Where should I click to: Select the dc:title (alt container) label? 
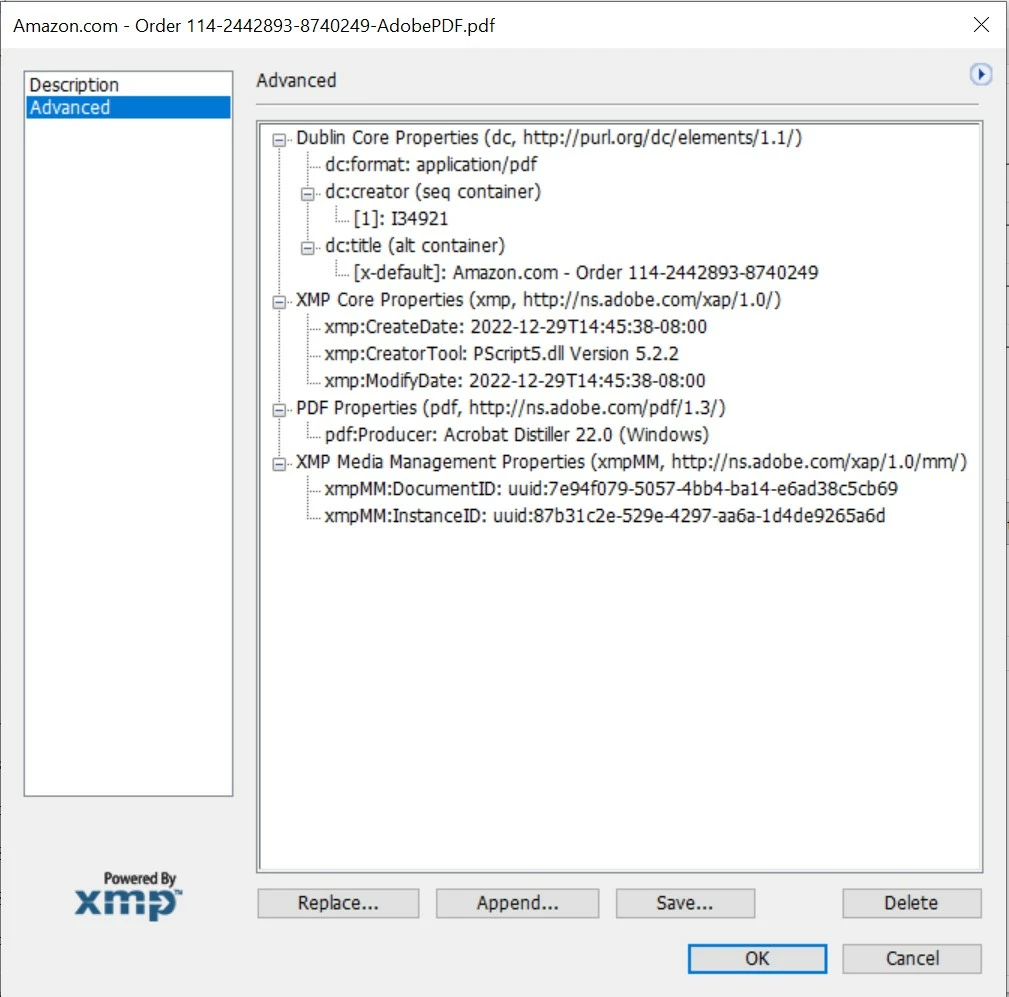pos(414,246)
